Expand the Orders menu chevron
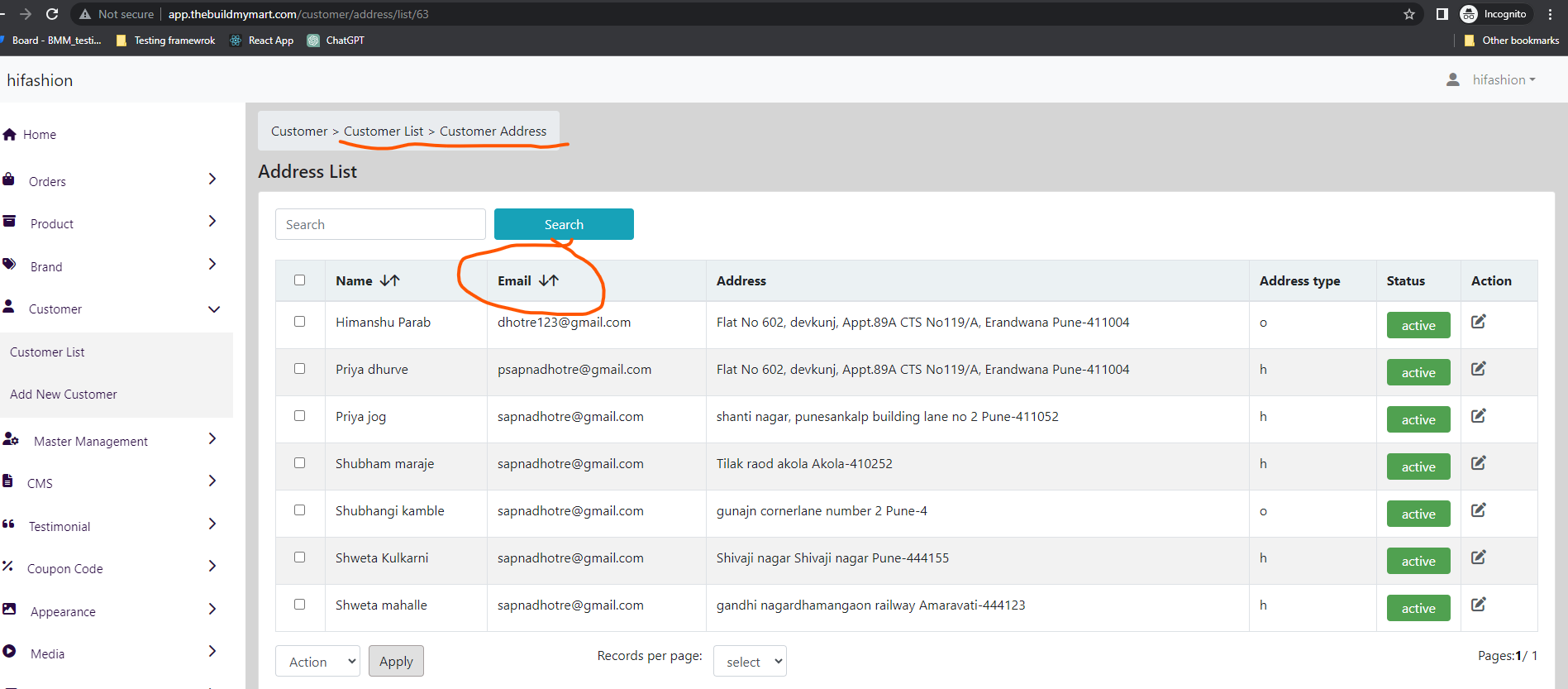 coord(212,179)
